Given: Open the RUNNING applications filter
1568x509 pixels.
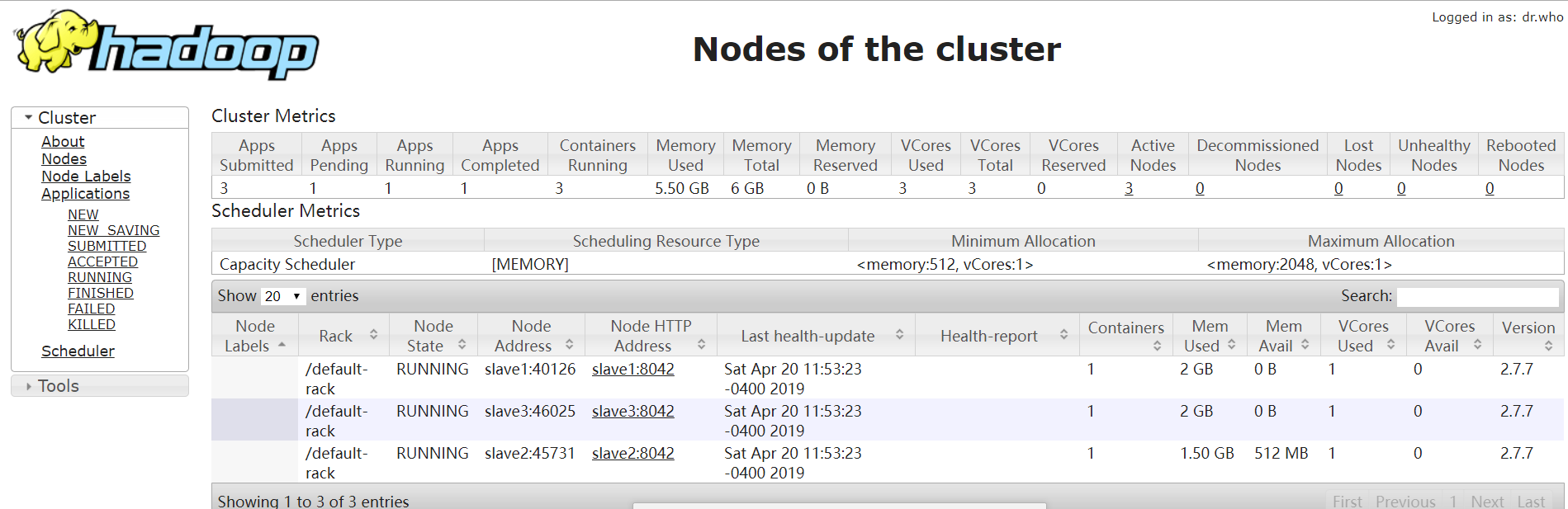Looking at the screenshot, I should click(99, 277).
